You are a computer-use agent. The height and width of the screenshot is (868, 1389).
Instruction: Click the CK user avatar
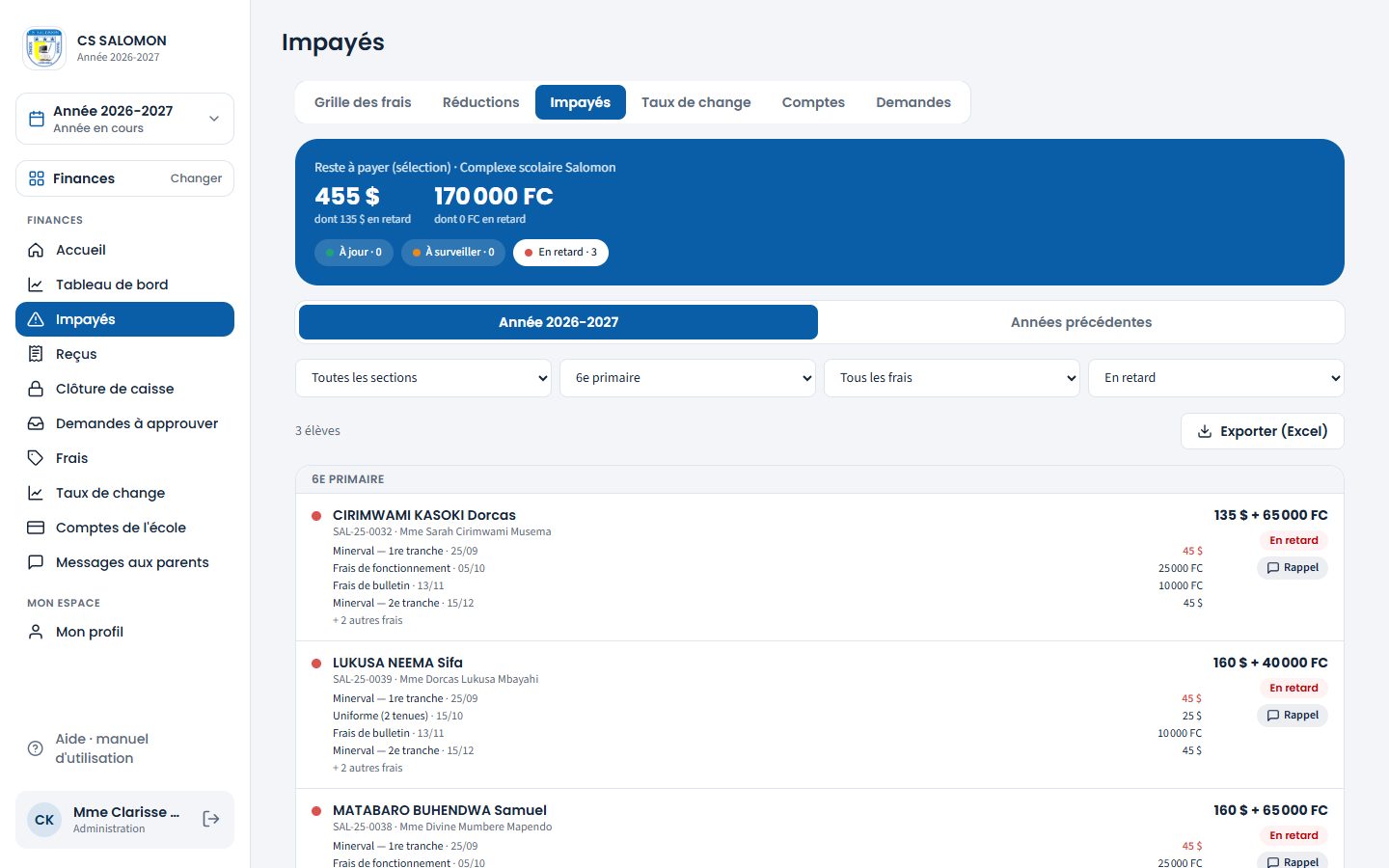[44, 820]
